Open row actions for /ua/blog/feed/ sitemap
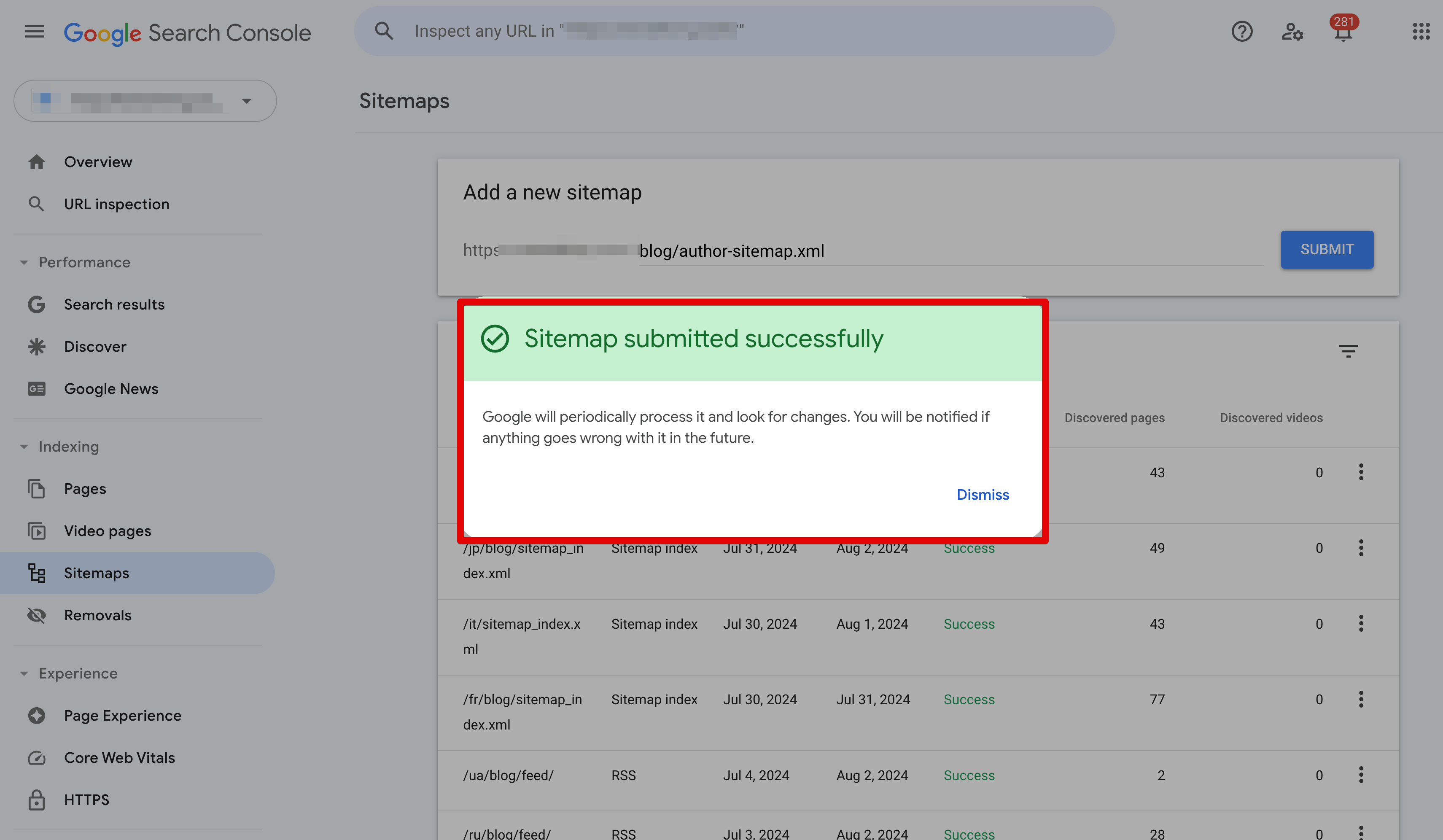Viewport: 1443px width, 840px height. click(x=1362, y=775)
